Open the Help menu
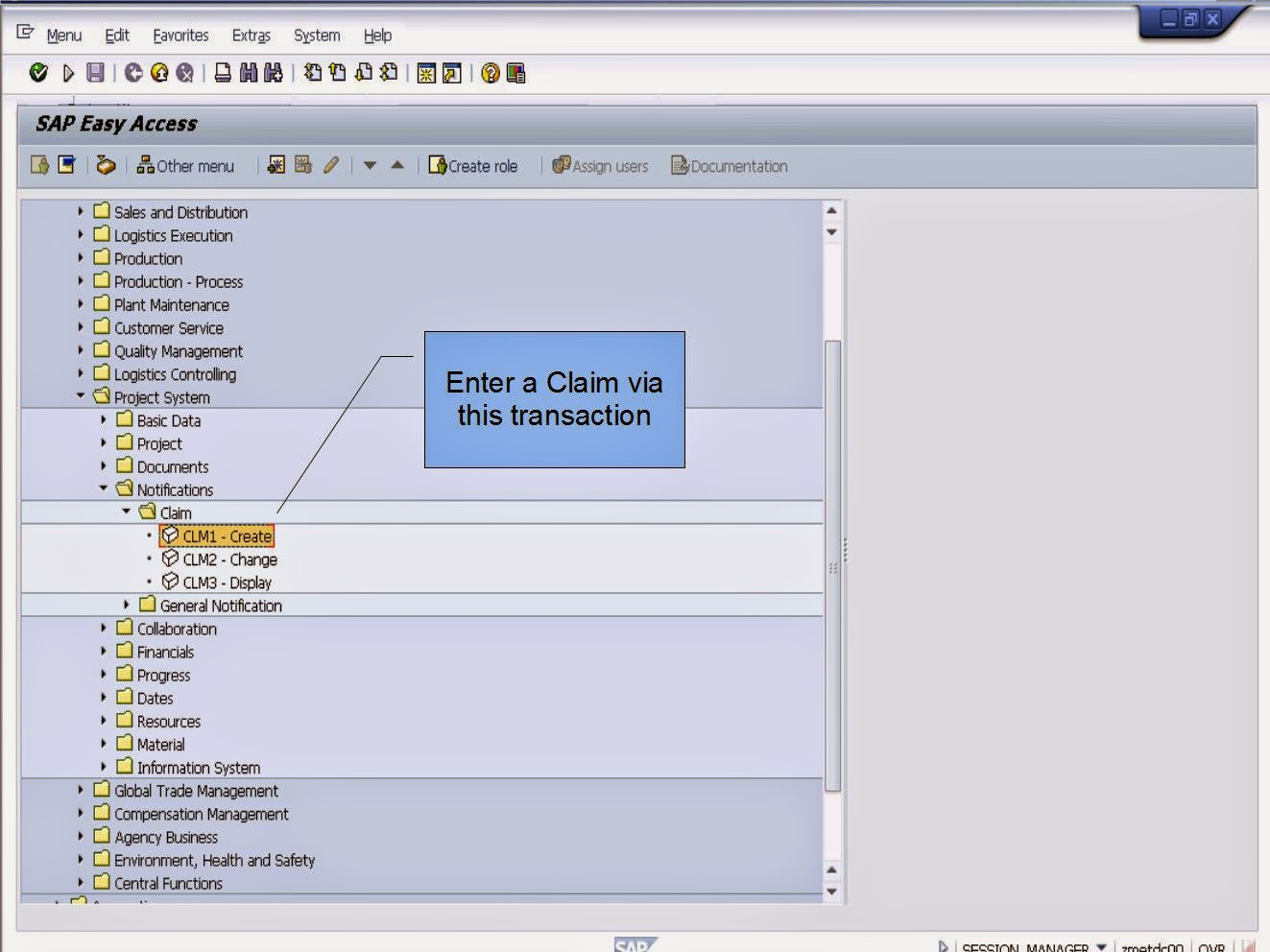Screen dimensions: 1270x952 pyautogui.click(x=377, y=36)
